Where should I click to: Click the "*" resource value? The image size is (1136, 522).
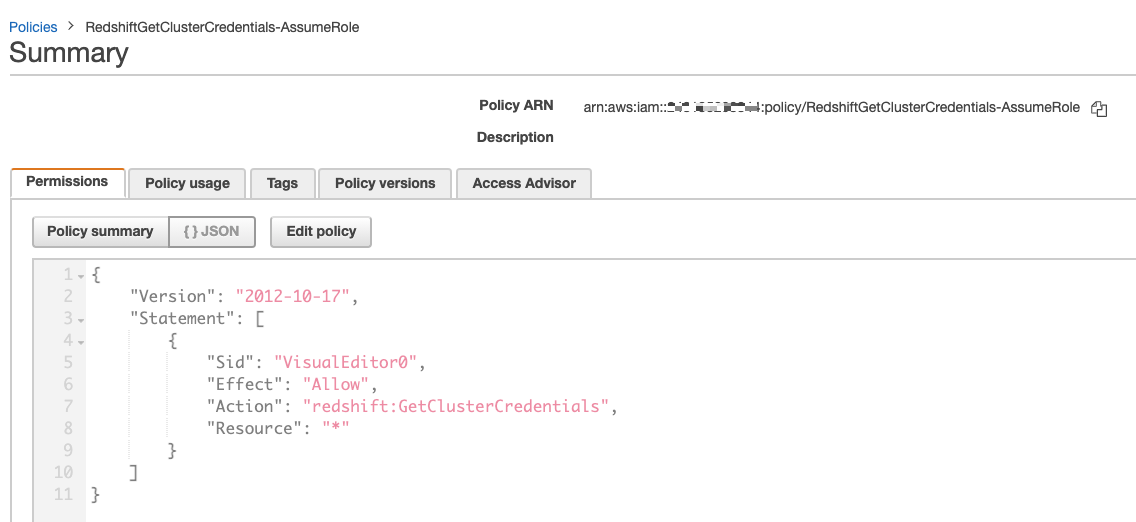pyautogui.click(x=336, y=428)
